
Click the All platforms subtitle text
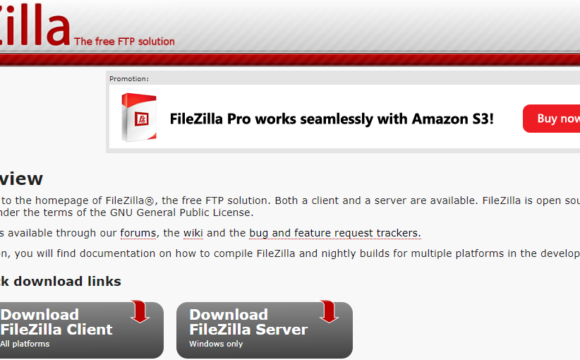point(25,344)
